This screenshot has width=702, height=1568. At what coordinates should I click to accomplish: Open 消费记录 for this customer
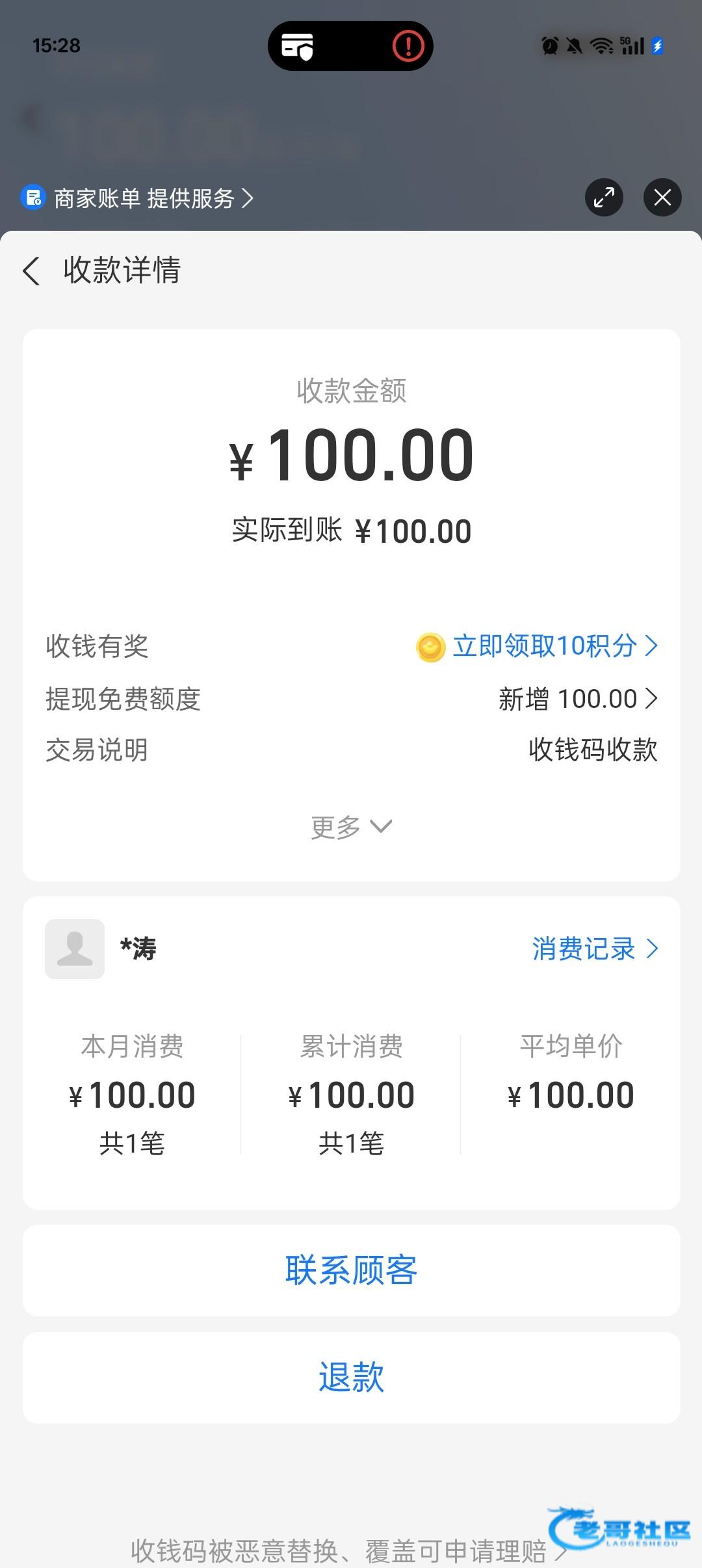pos(595,948)
